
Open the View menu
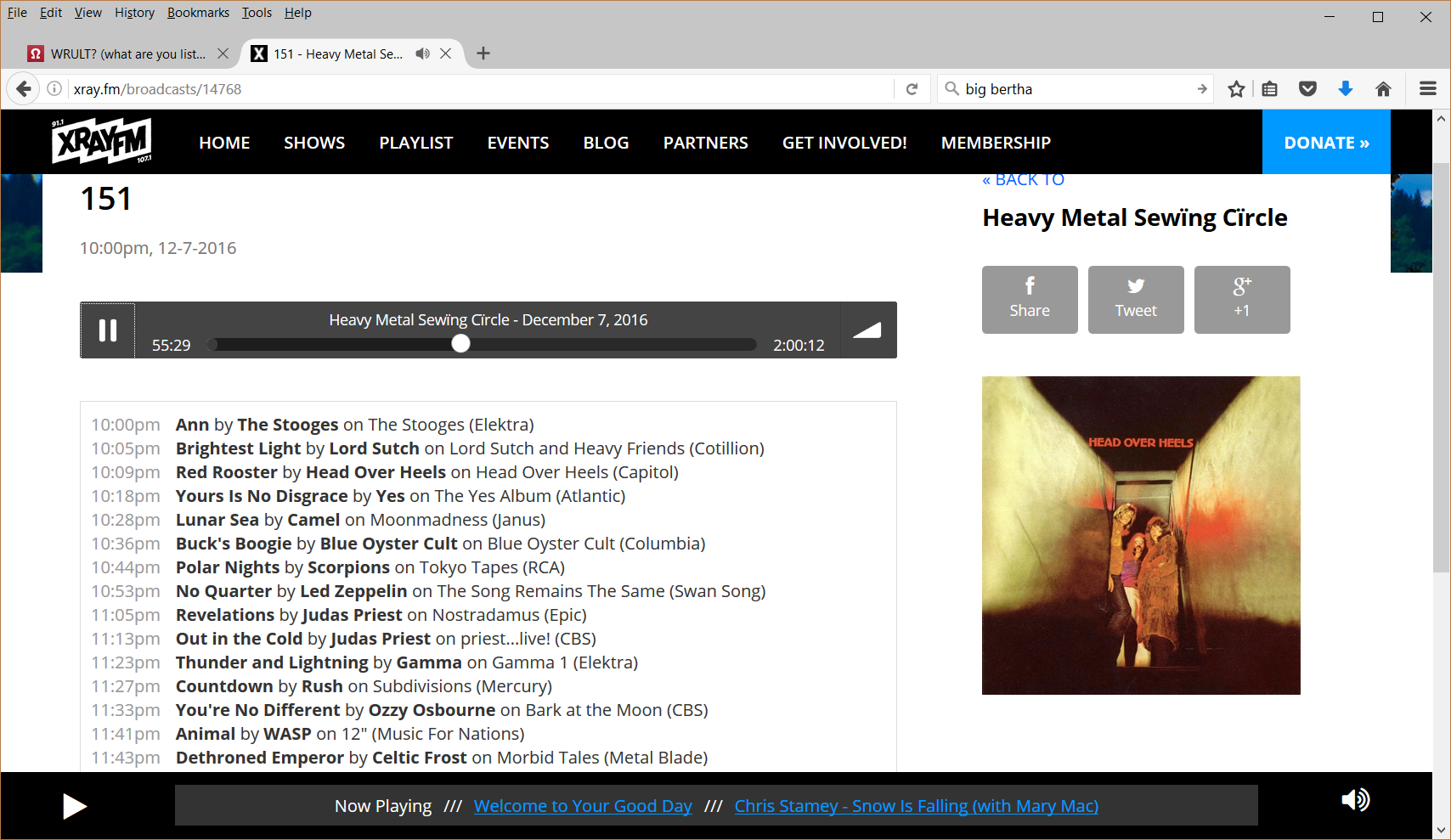pyautogui.click(x=88, y=13)
